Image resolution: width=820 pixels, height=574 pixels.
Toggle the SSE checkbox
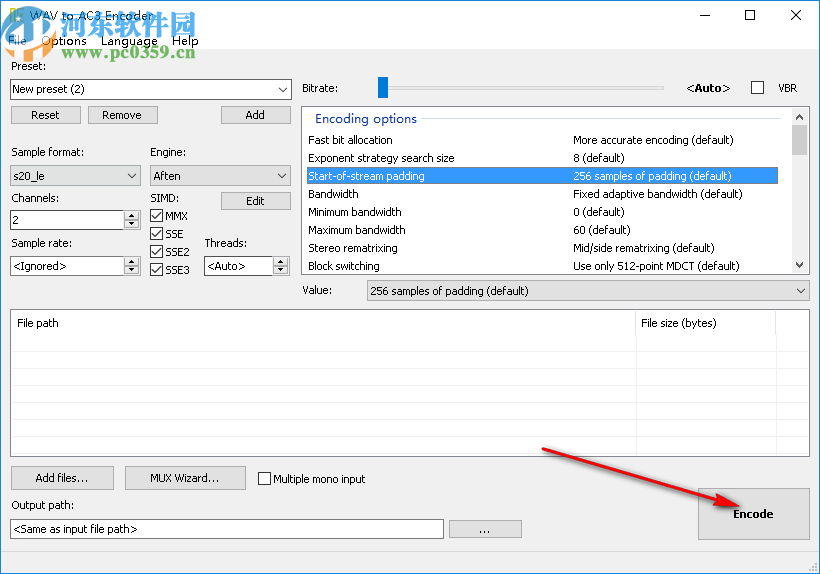(156, 234)
